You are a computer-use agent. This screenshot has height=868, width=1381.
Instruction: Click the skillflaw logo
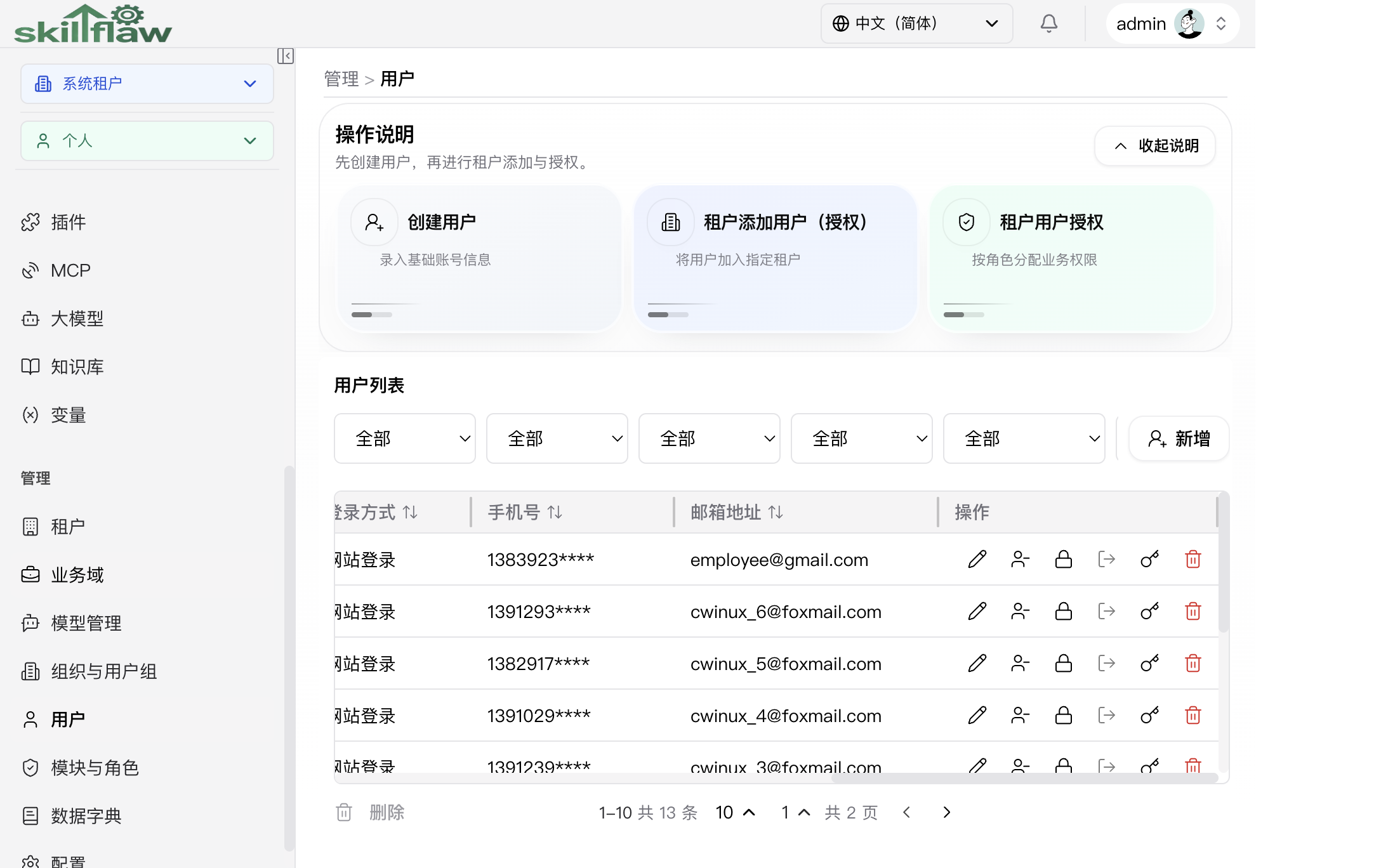coord(93,24)
